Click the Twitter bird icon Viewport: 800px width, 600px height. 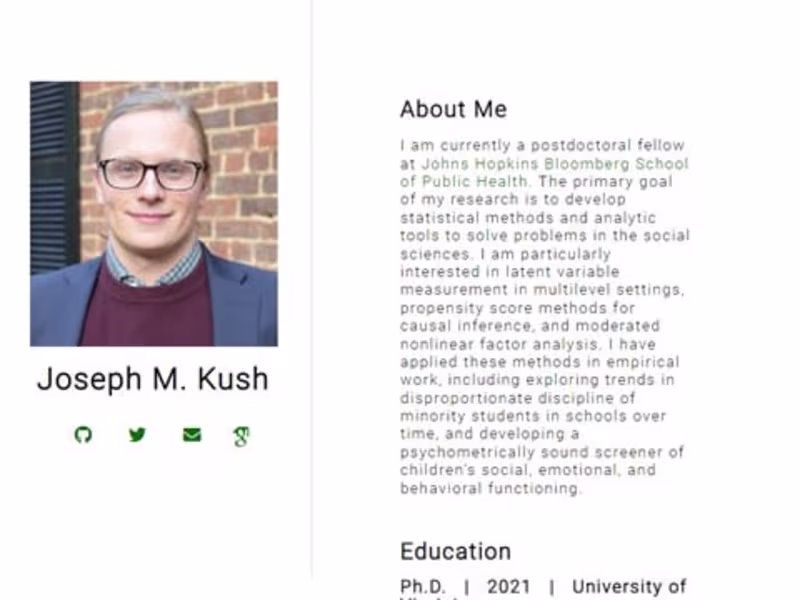pos(137,435)
